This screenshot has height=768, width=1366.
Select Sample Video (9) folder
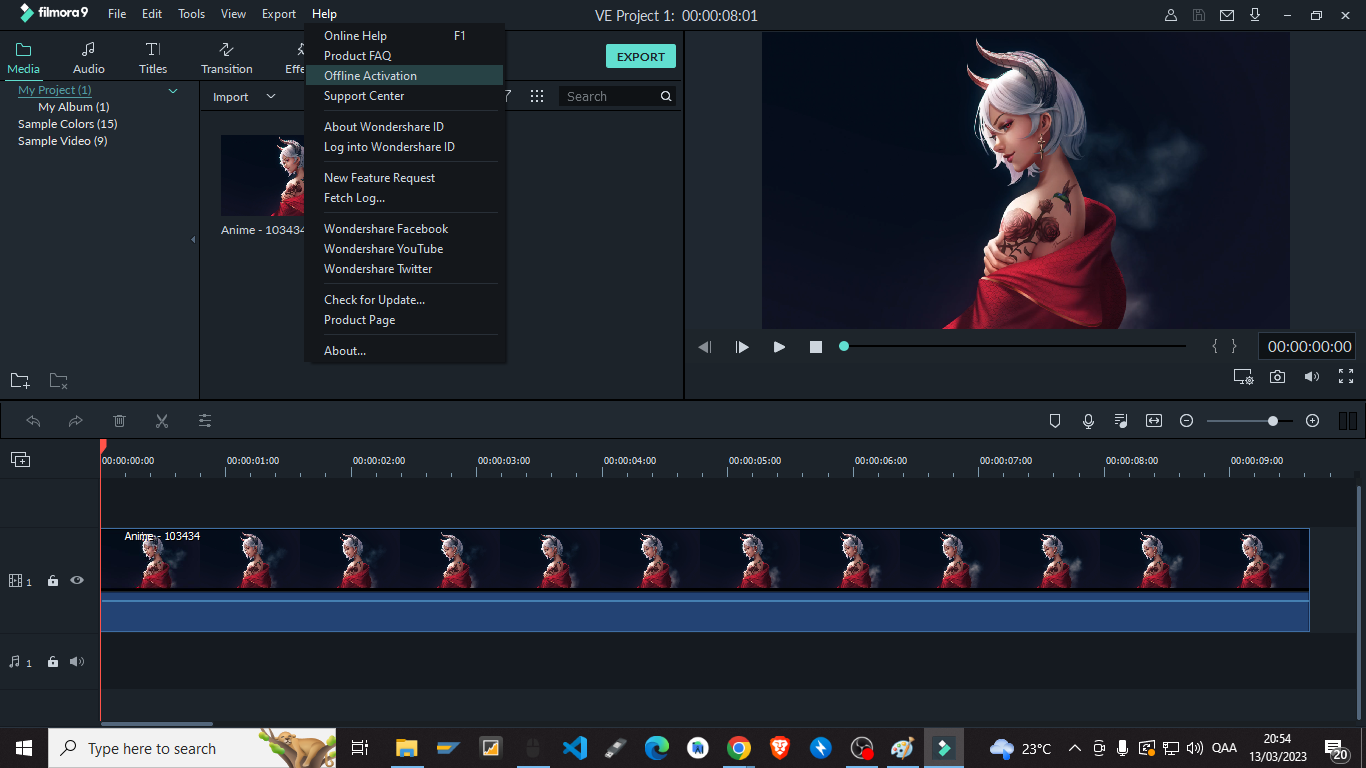tap(63, 141)
